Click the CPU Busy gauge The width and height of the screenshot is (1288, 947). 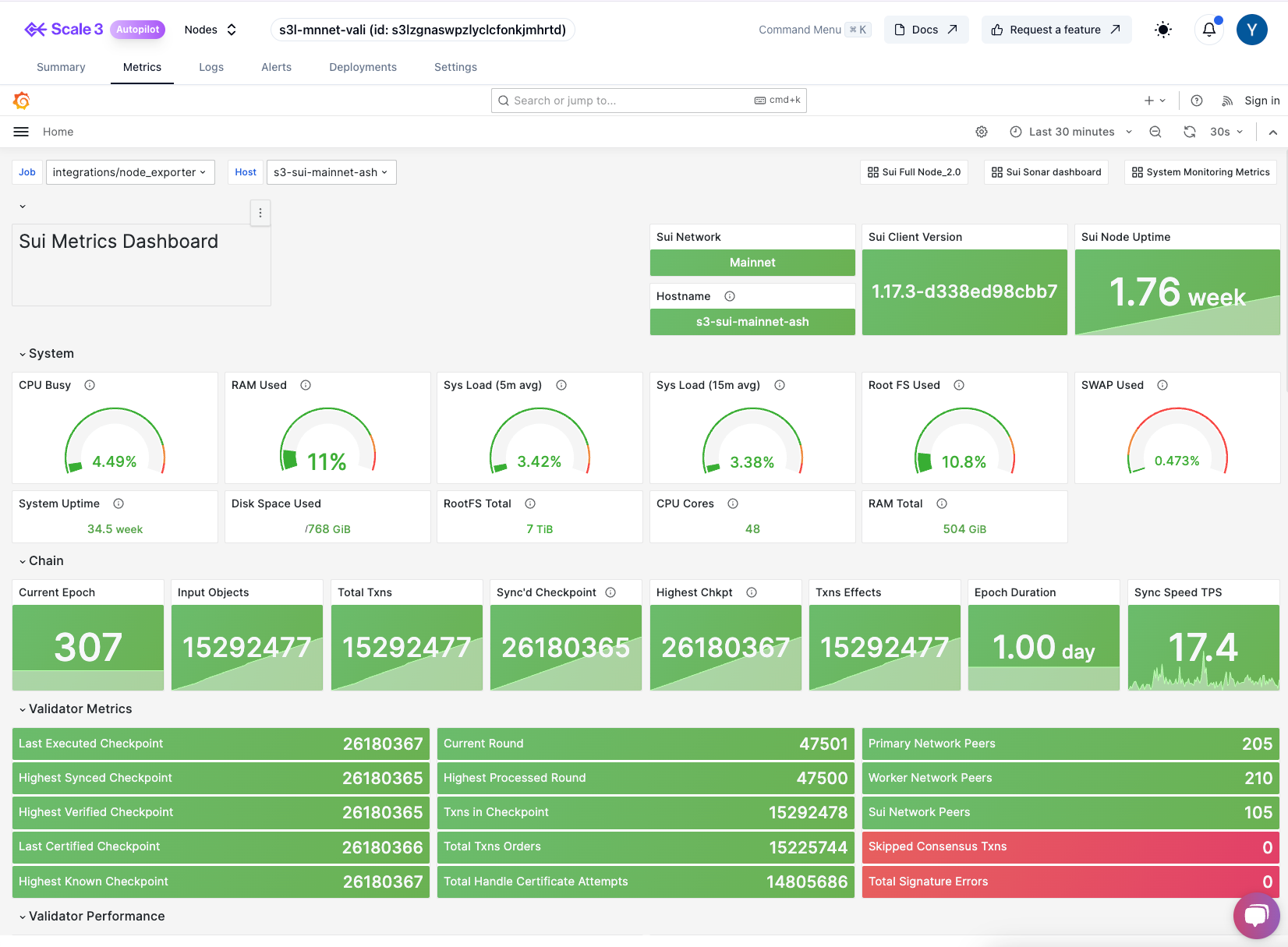click(115, 440)
